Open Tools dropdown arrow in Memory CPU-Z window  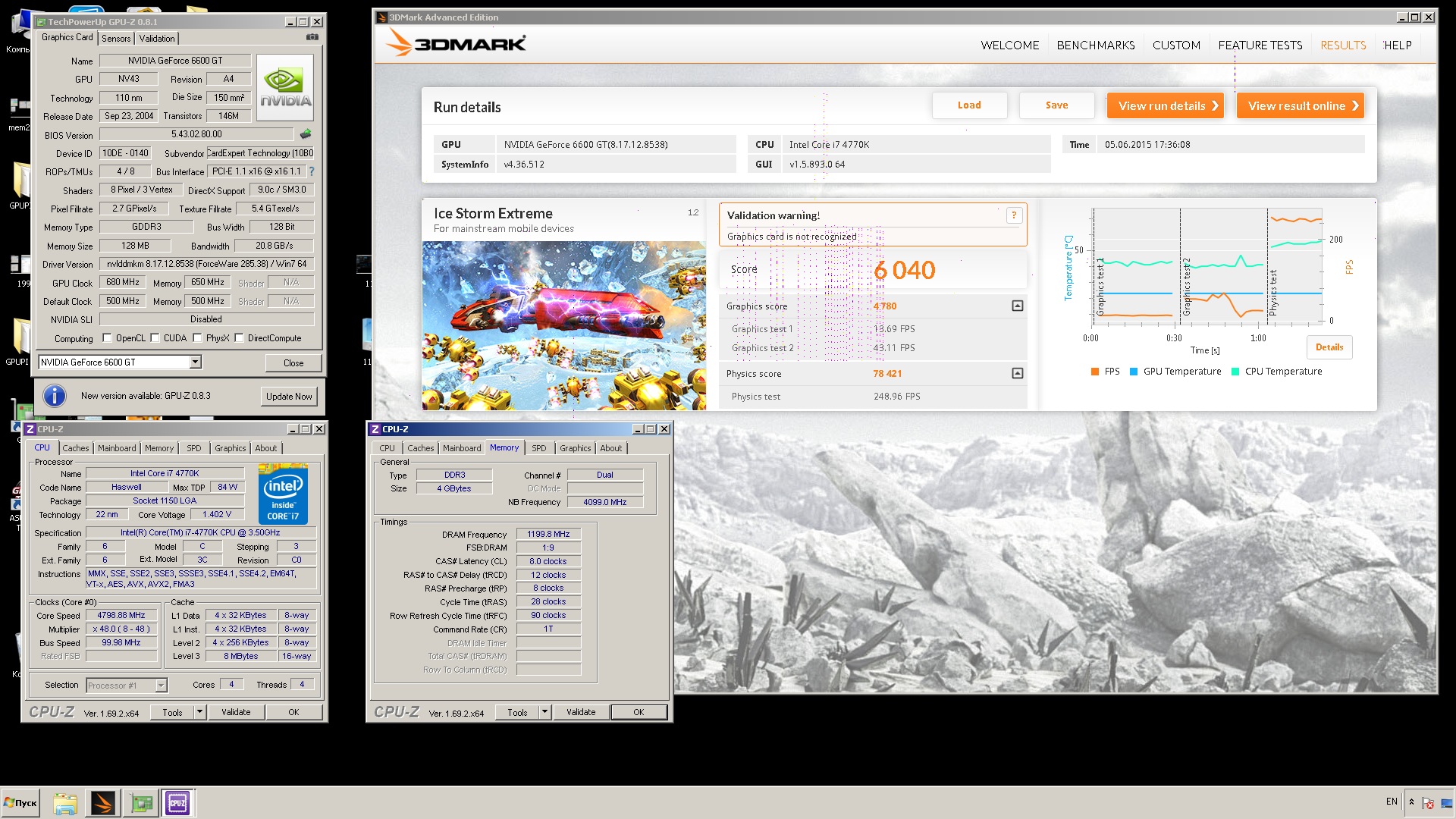coord(545,712)
